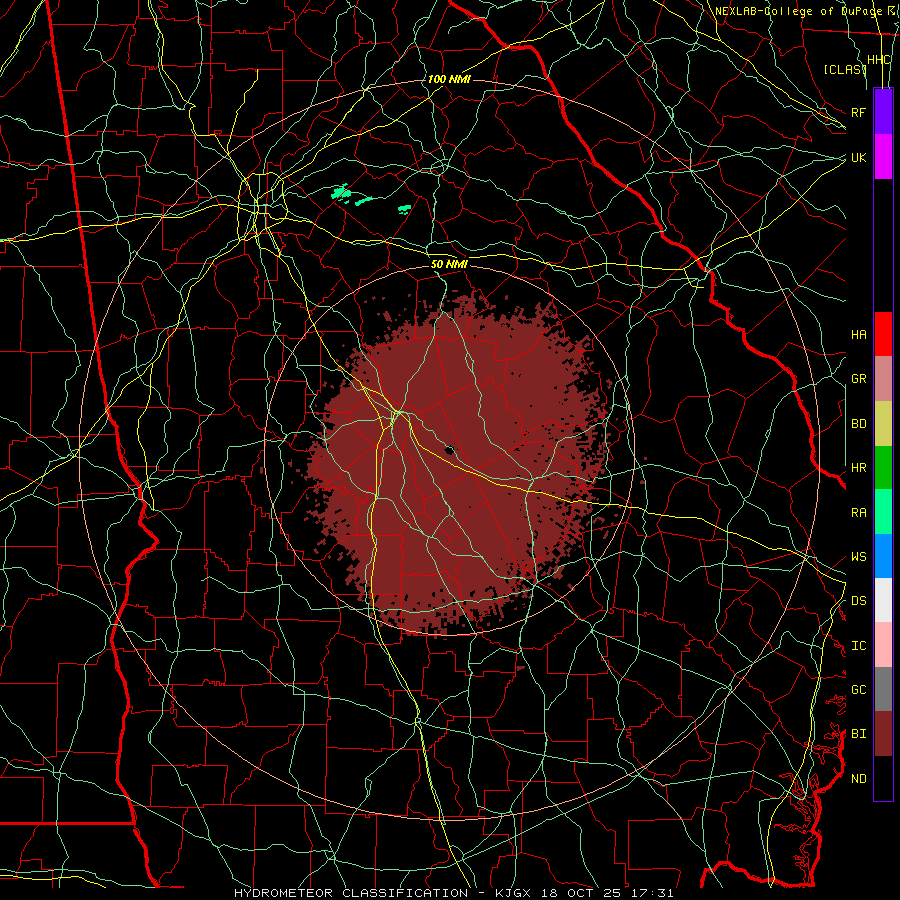Screen dimensions: 900x900
Task: Click the RF purple legend swatch
Action: tap(883, 112)
